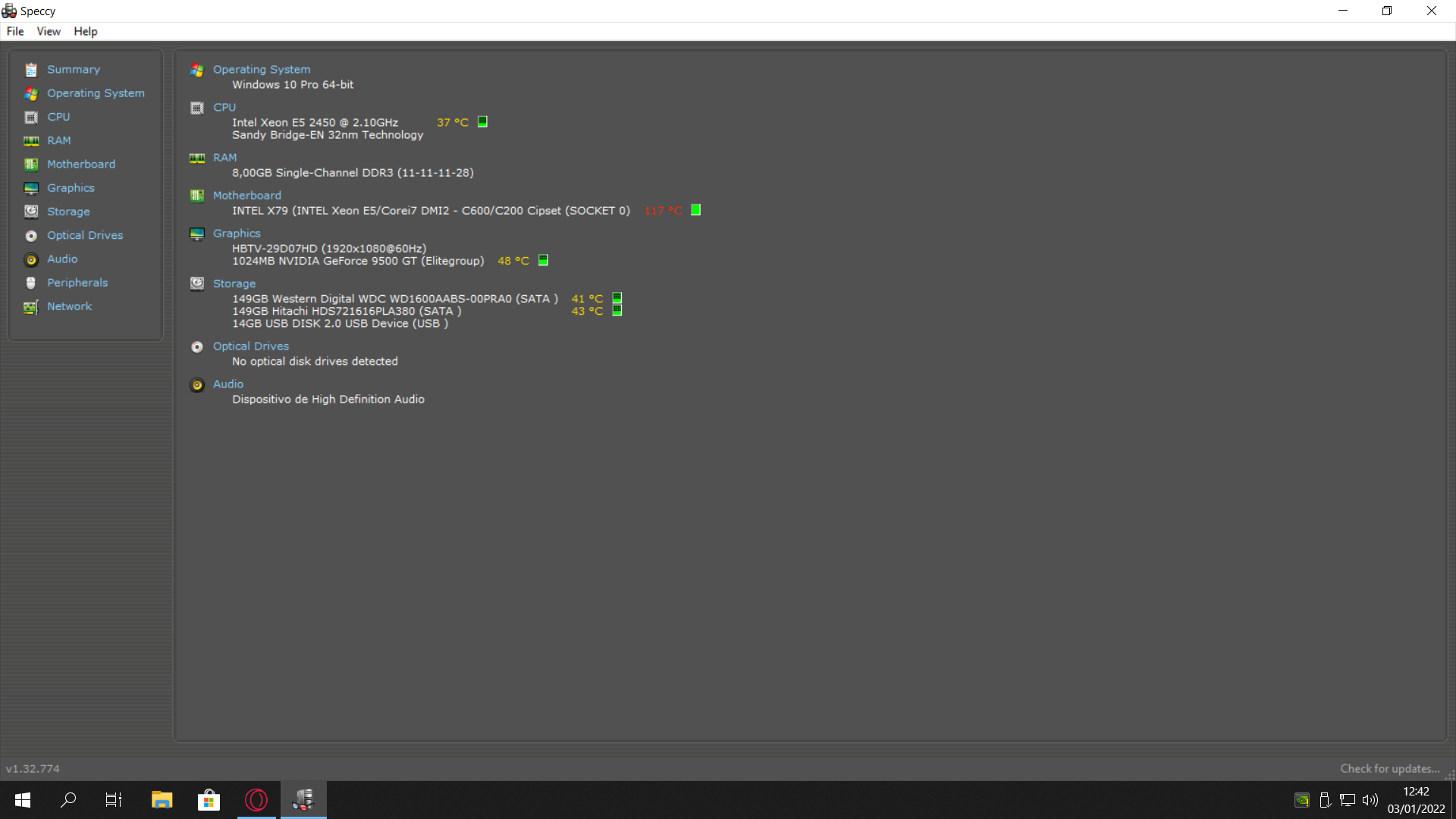This screenshot has width=1456, height=819.
Task: Select Peripherals in the sidebar
Action: click(x=77, y=283)
